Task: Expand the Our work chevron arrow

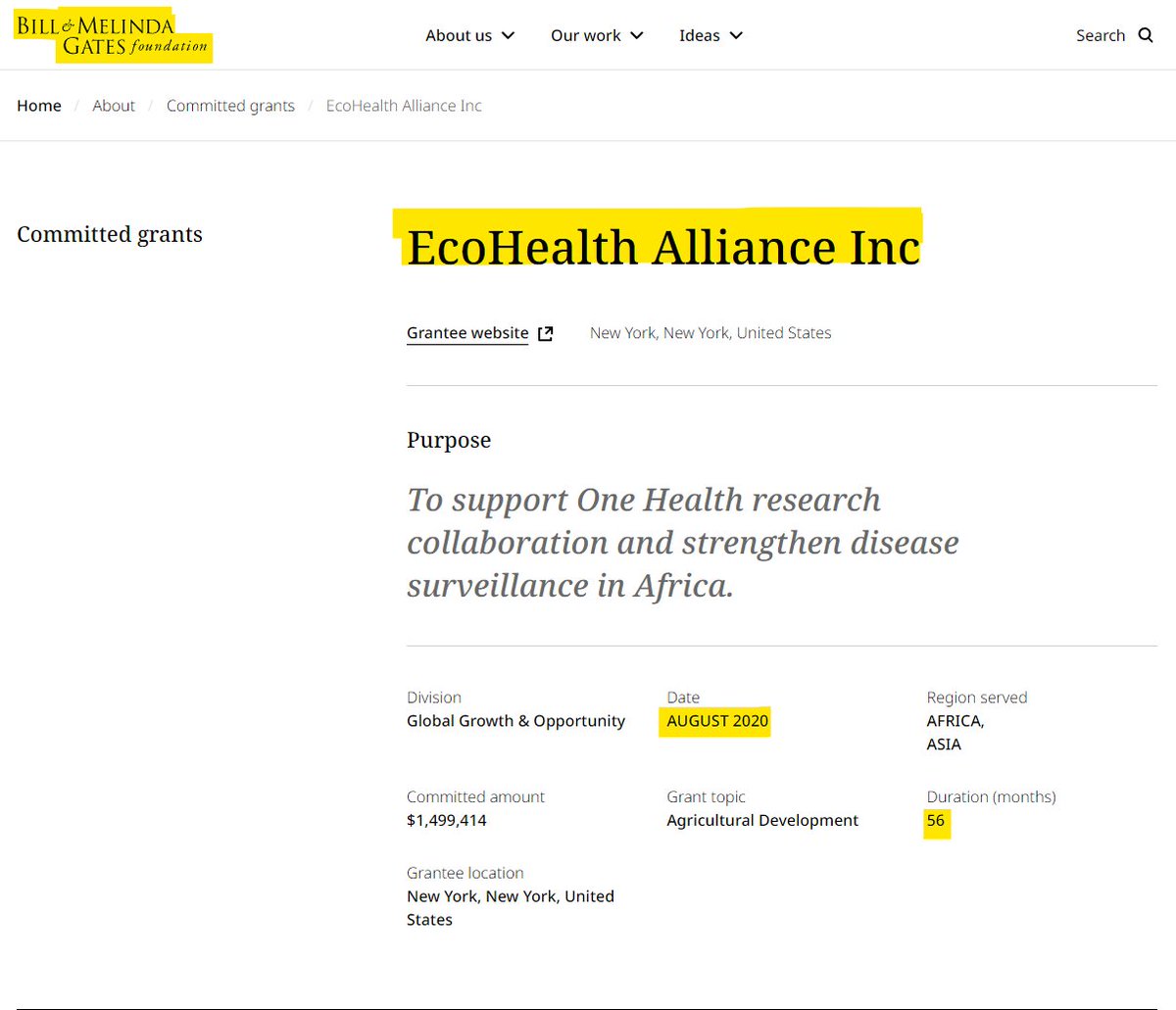Action: pyautogui.click(x=636, y=35)
